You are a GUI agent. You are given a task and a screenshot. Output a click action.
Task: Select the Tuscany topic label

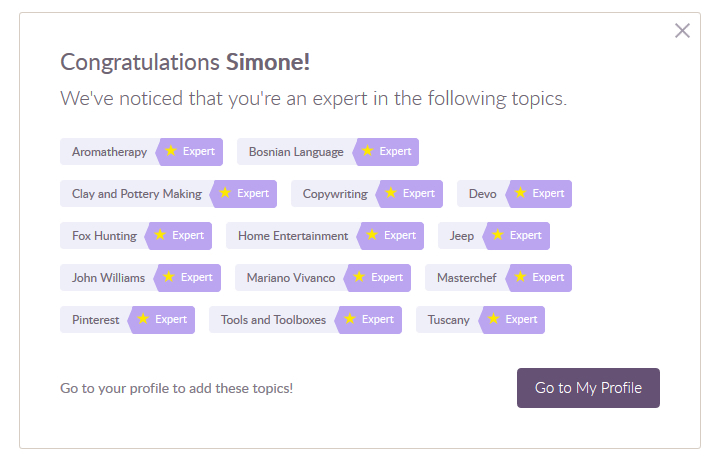point(448,320)
